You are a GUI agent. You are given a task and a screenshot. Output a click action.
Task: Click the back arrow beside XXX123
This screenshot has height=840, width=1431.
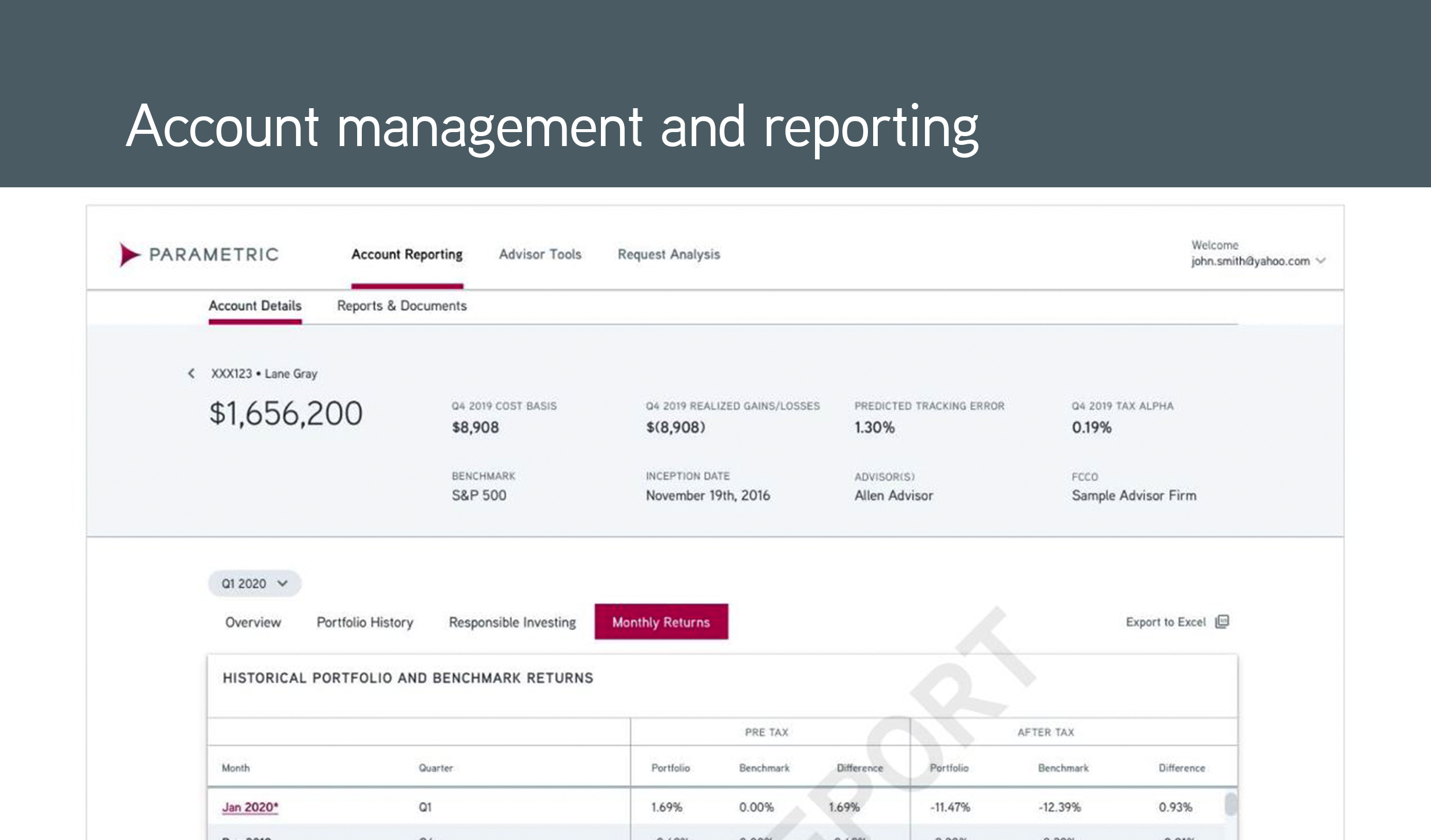point(191,374)
